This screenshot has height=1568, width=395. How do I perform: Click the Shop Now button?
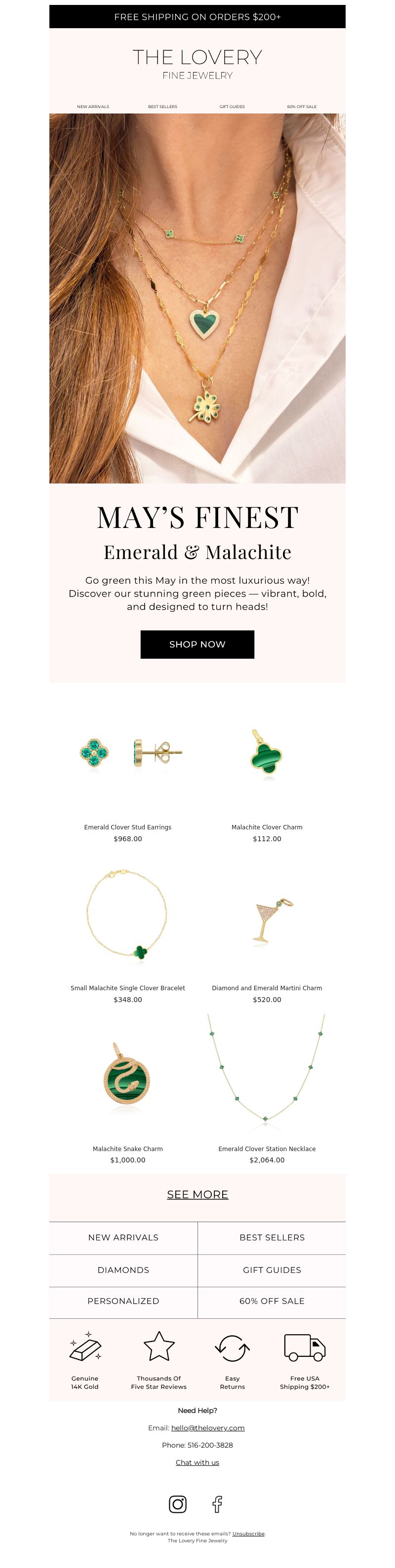197,644
